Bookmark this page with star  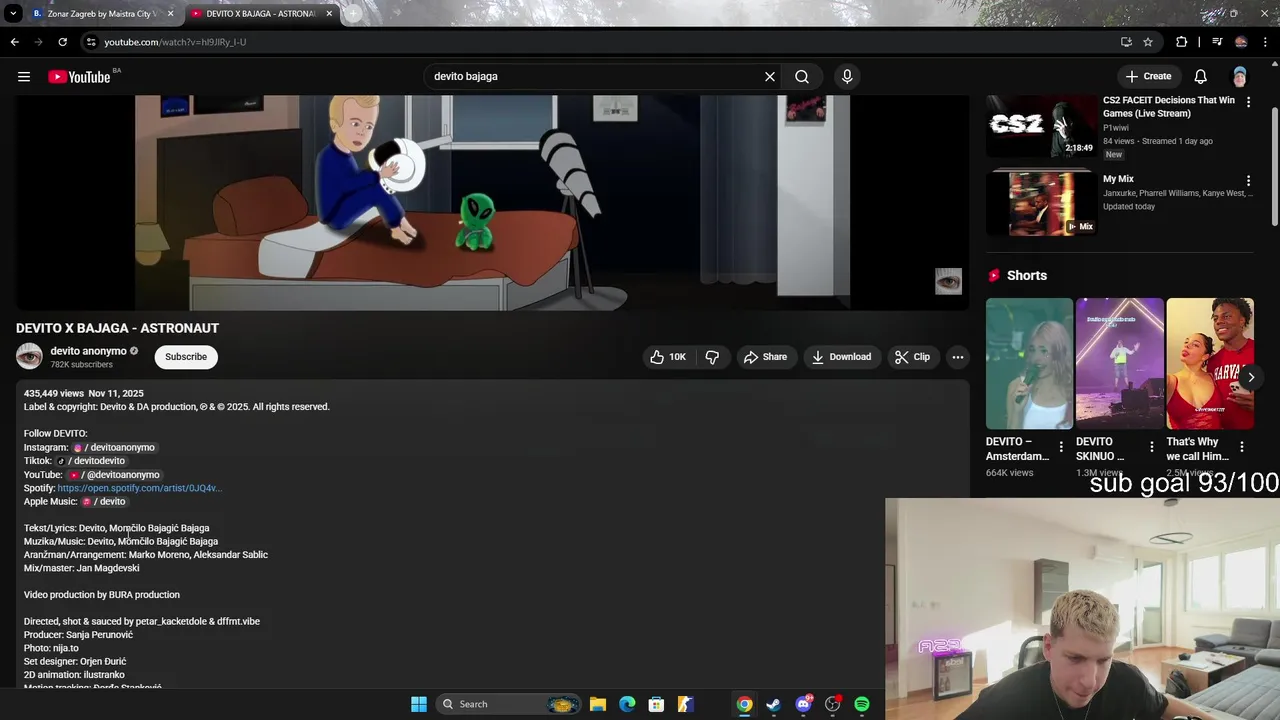pos(1148,42)
